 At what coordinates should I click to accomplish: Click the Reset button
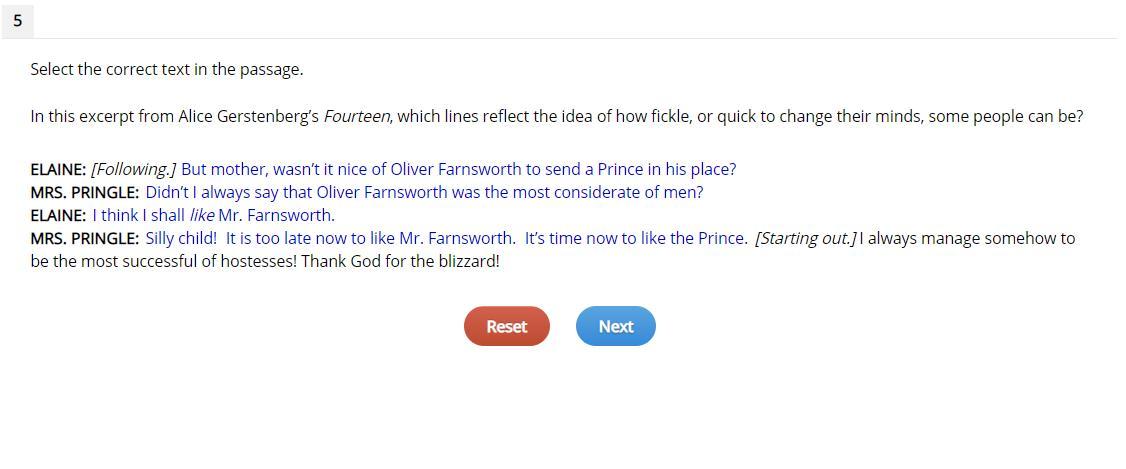[x=506, y=326]
